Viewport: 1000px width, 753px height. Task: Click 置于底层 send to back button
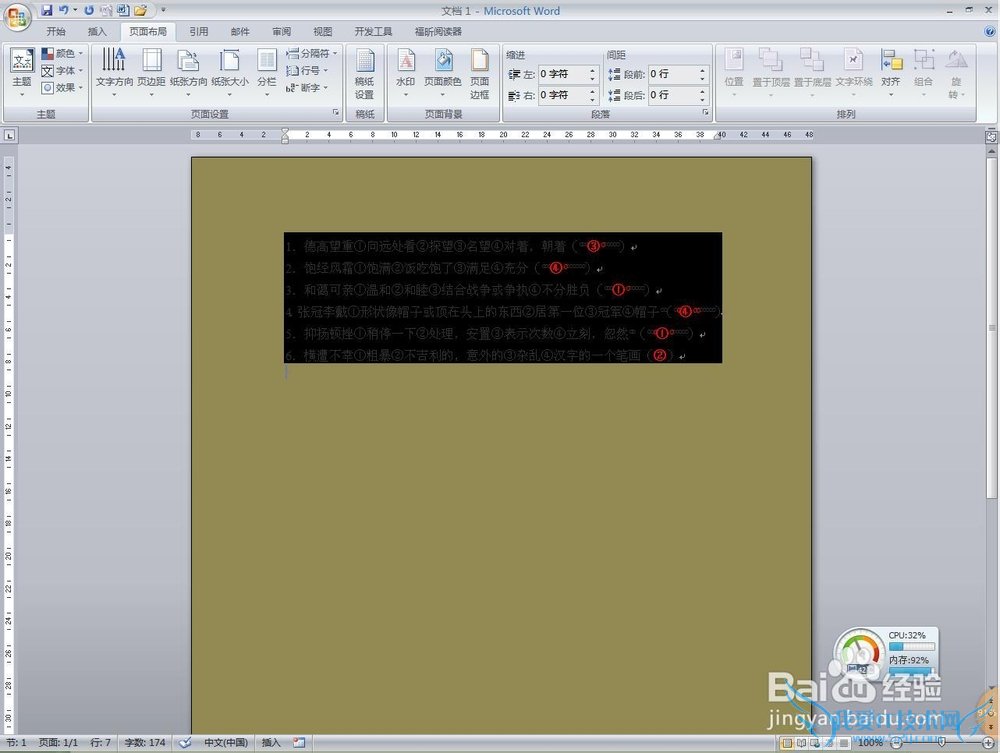(x=812, y=73)
